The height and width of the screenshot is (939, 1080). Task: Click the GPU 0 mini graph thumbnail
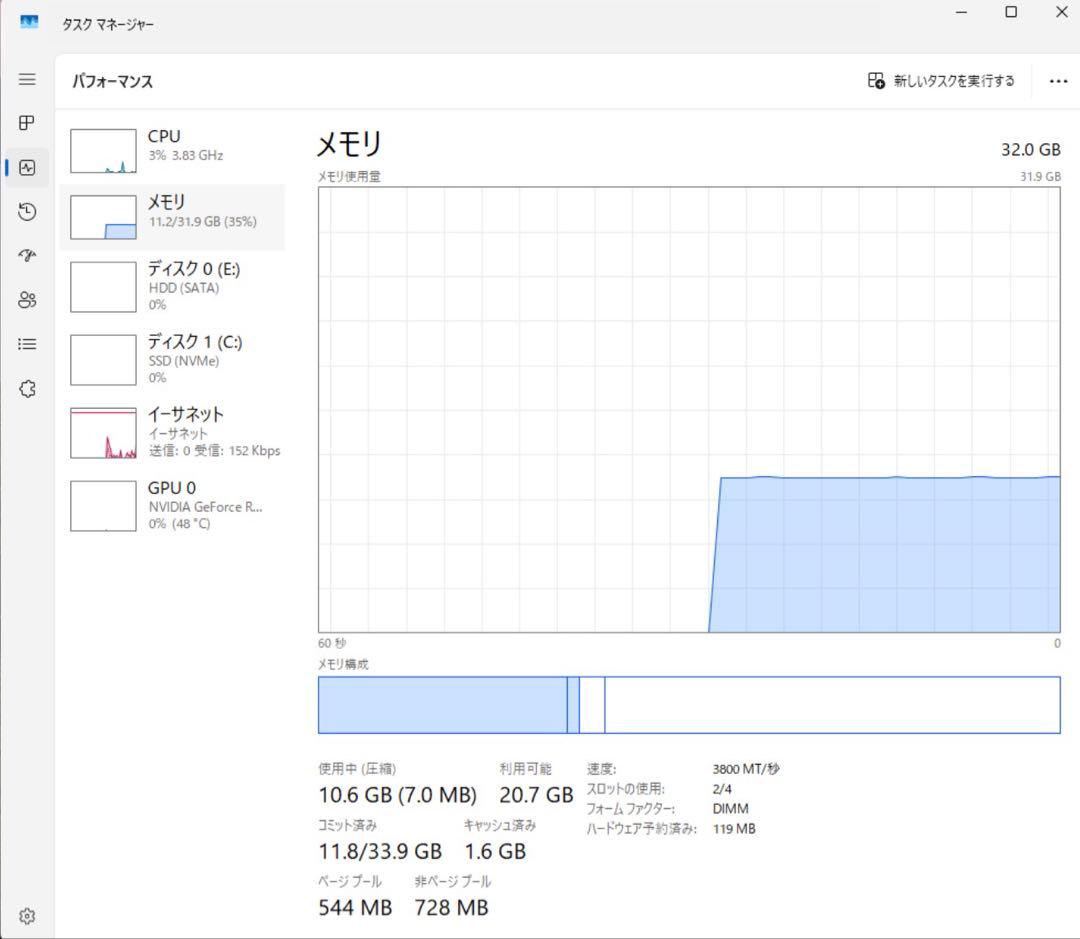(103, 506)
